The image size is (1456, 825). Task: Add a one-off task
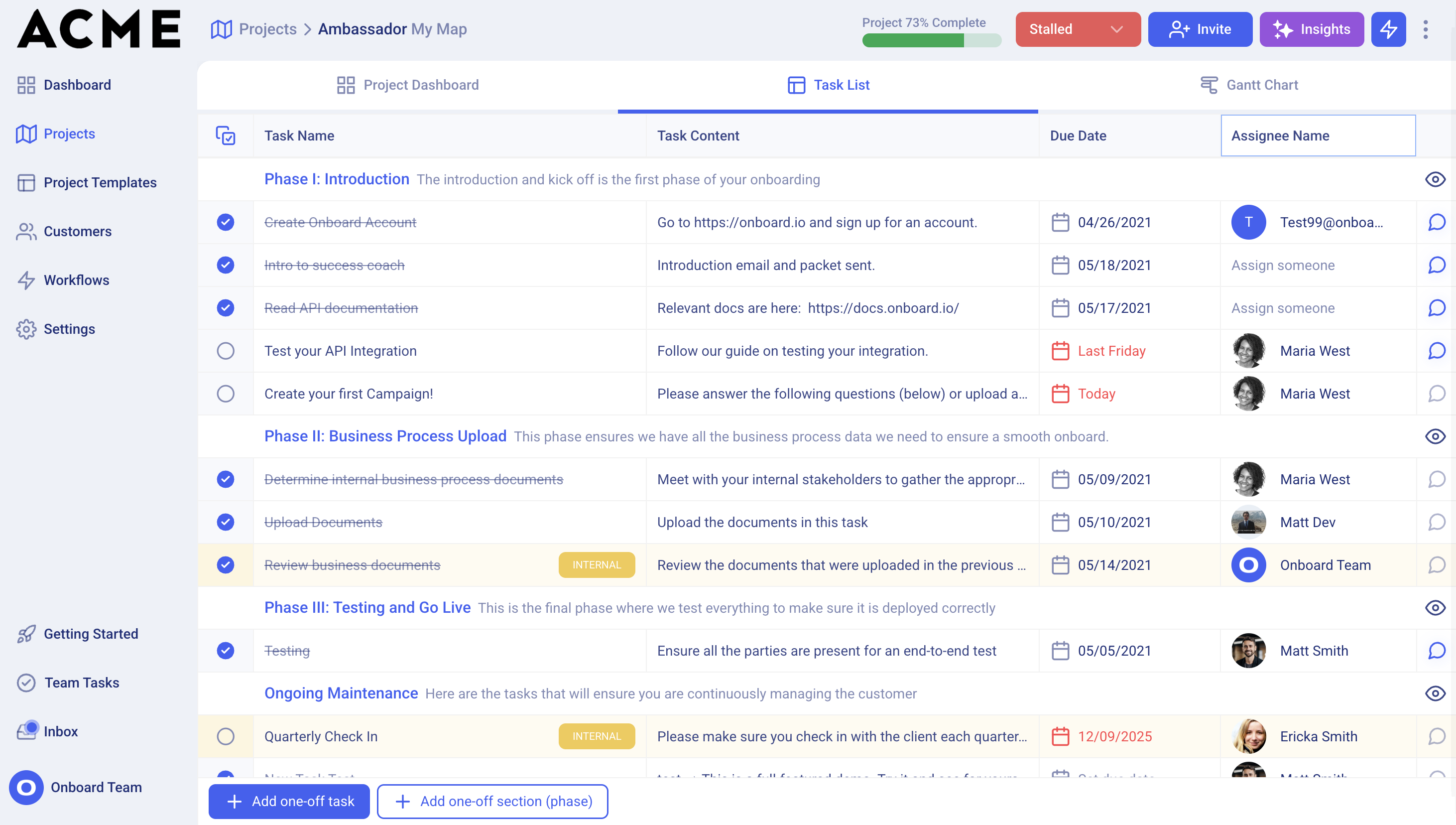[288, 801]
